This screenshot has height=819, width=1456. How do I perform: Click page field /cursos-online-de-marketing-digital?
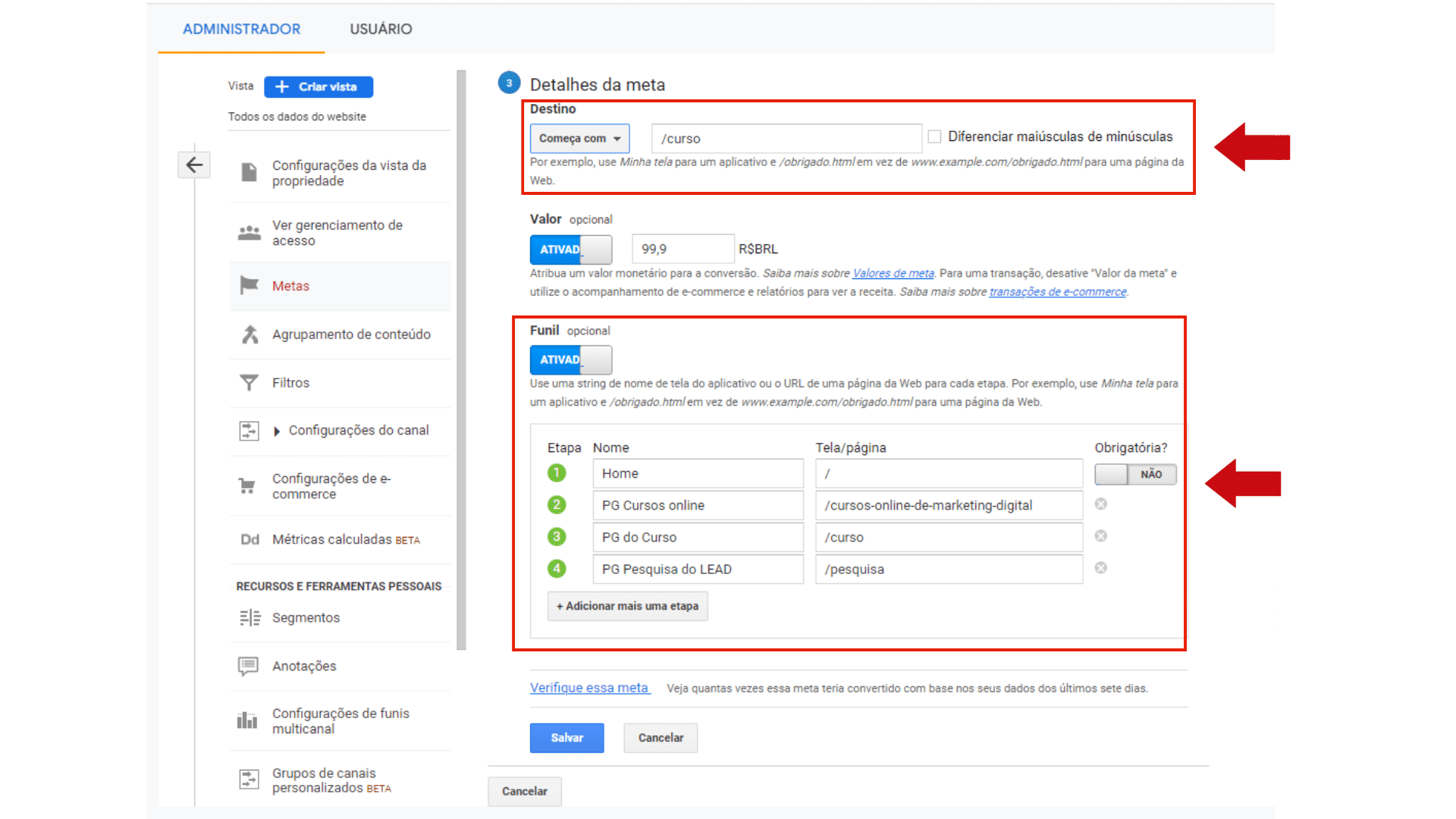pos(949,505)
